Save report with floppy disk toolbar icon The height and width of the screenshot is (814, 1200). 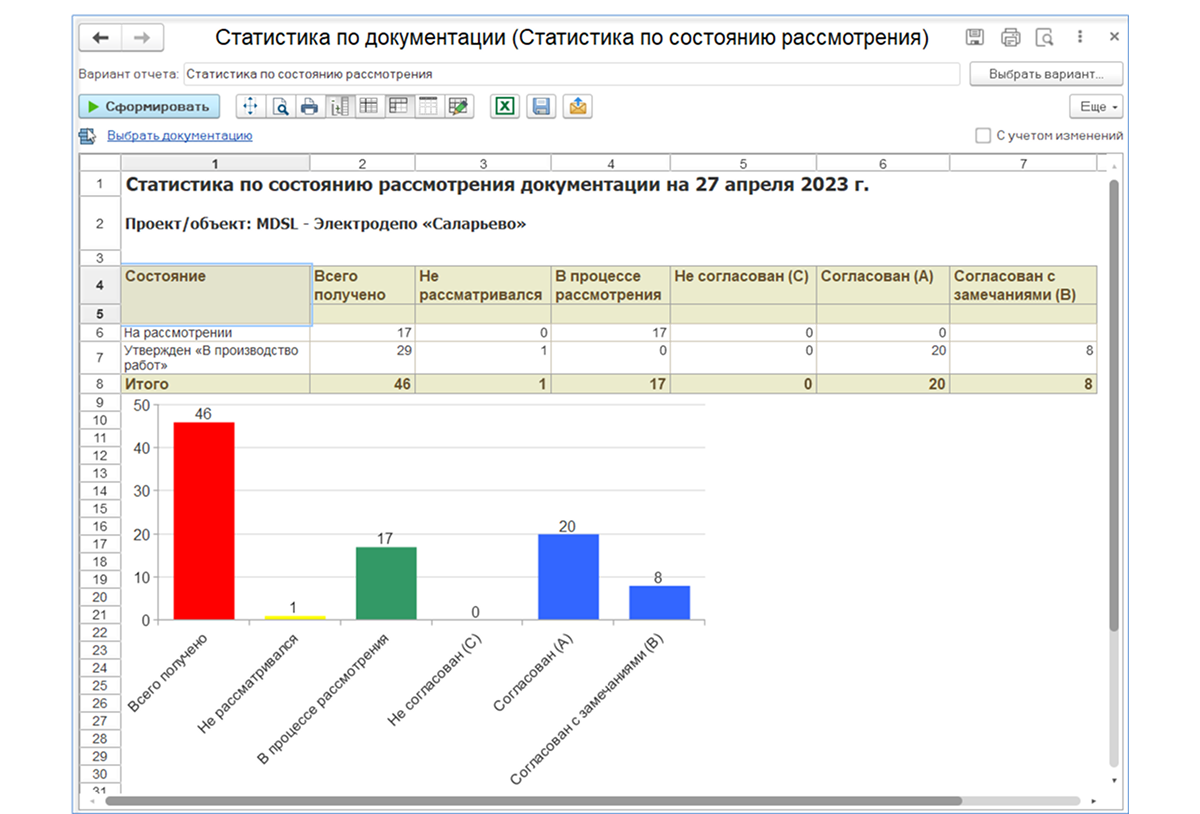[x=541, y=106]
